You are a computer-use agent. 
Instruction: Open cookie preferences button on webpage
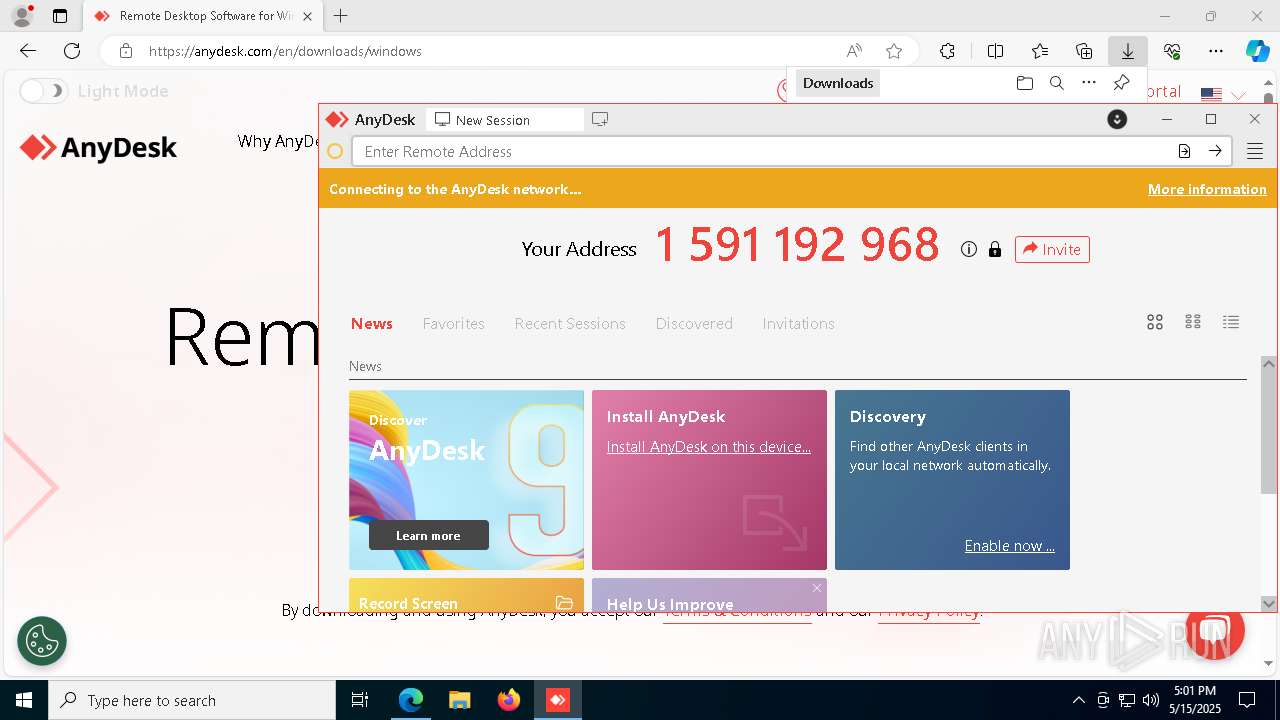pyautogui.click(x=42, y=641)
